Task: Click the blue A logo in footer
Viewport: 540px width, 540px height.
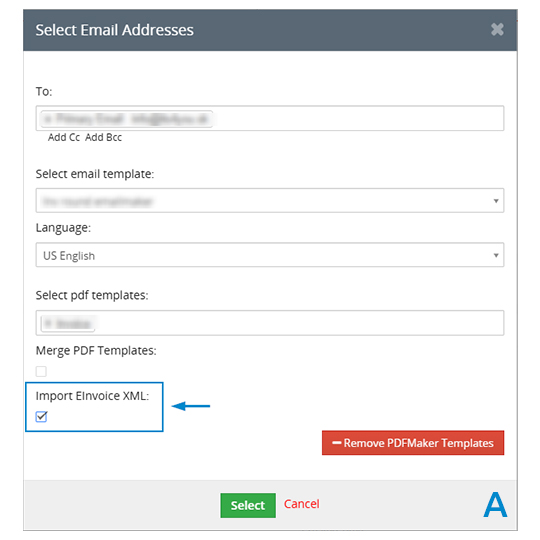Action: point(495,505)
